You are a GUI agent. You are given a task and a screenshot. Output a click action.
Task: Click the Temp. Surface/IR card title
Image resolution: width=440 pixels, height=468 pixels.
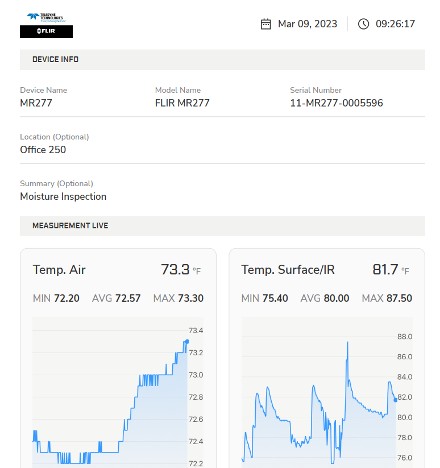pos(288,270)
